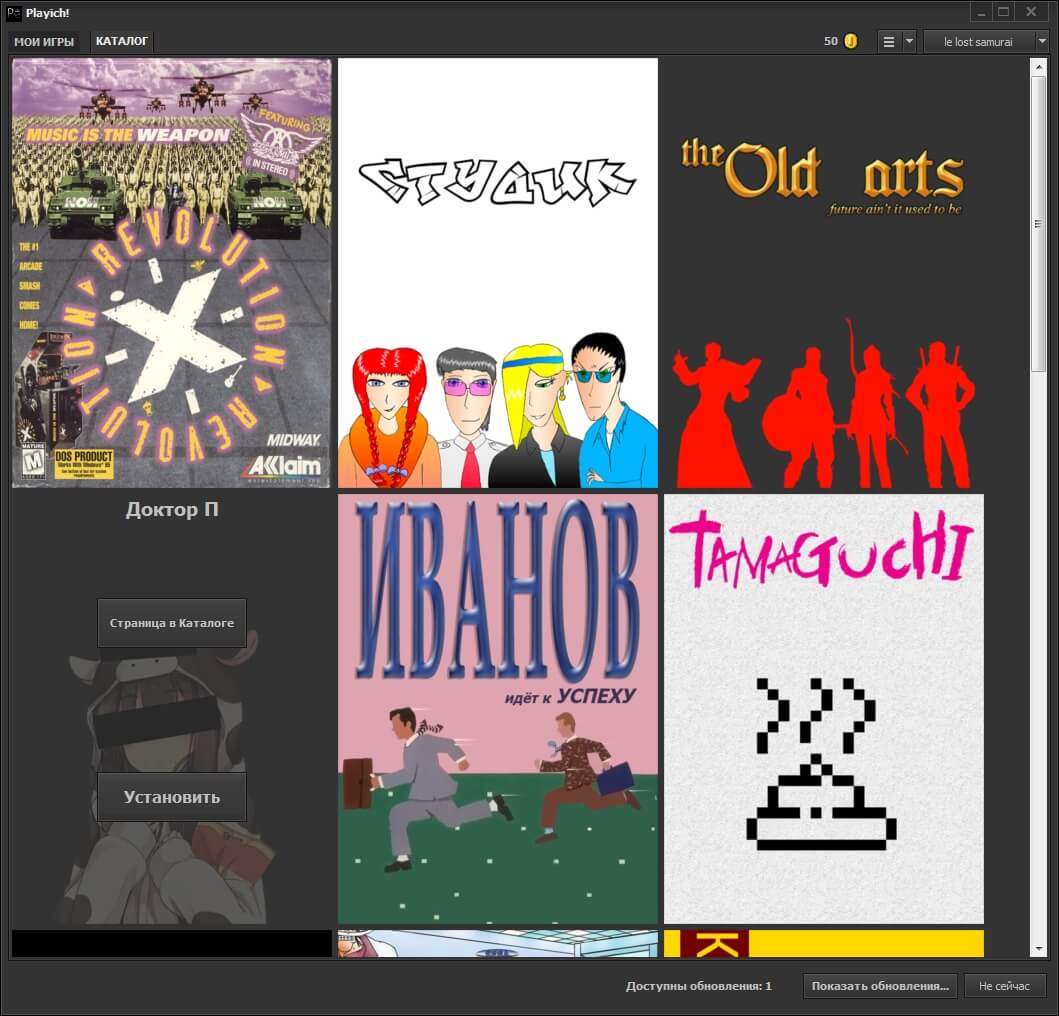Image resolution: width=1059 pixels, height=1016 pixels.
Task: Expand the view menu dropdown arrow
Action: tap(909, 42)
